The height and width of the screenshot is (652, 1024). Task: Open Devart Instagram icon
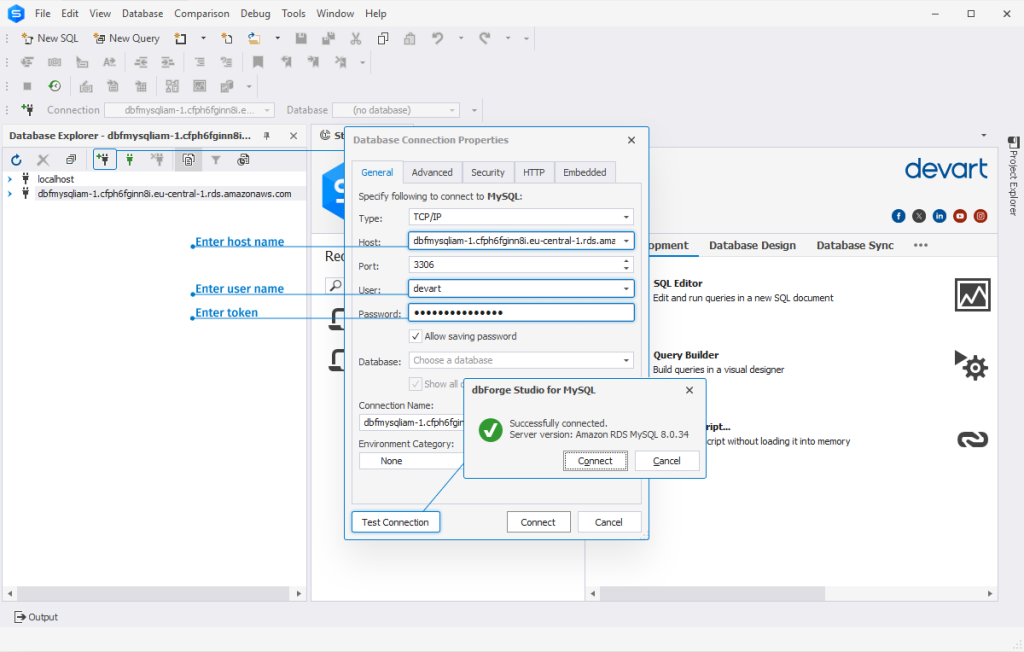point(980,216)
